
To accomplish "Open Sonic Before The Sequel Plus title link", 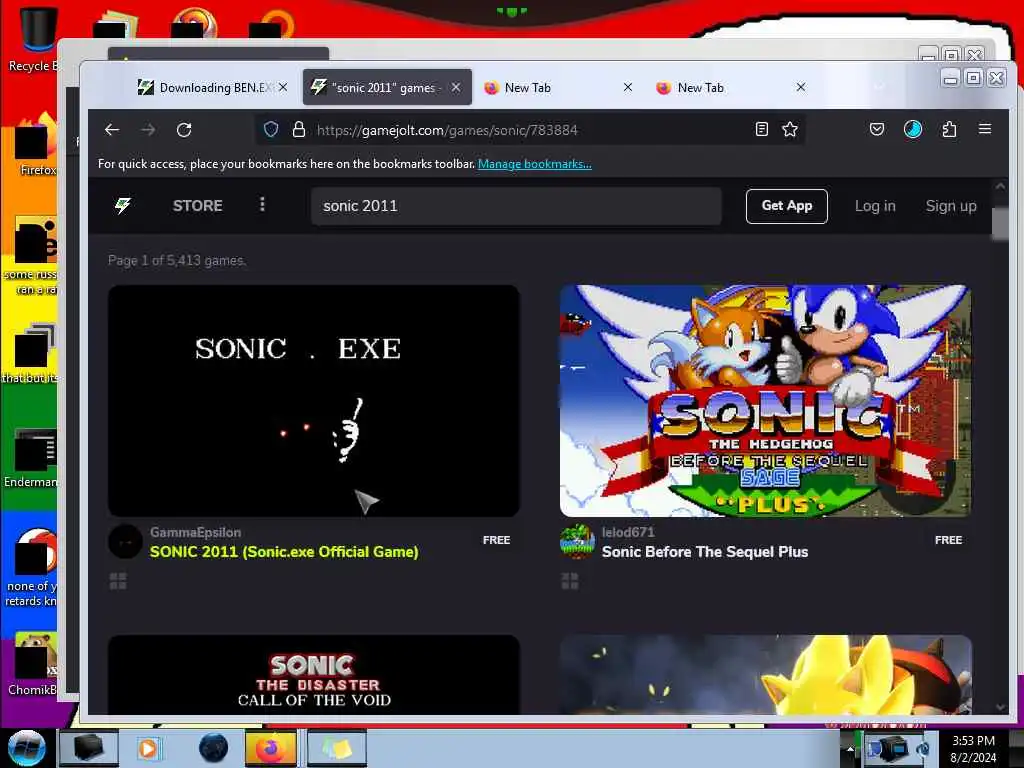I will (x=705, y=552).
